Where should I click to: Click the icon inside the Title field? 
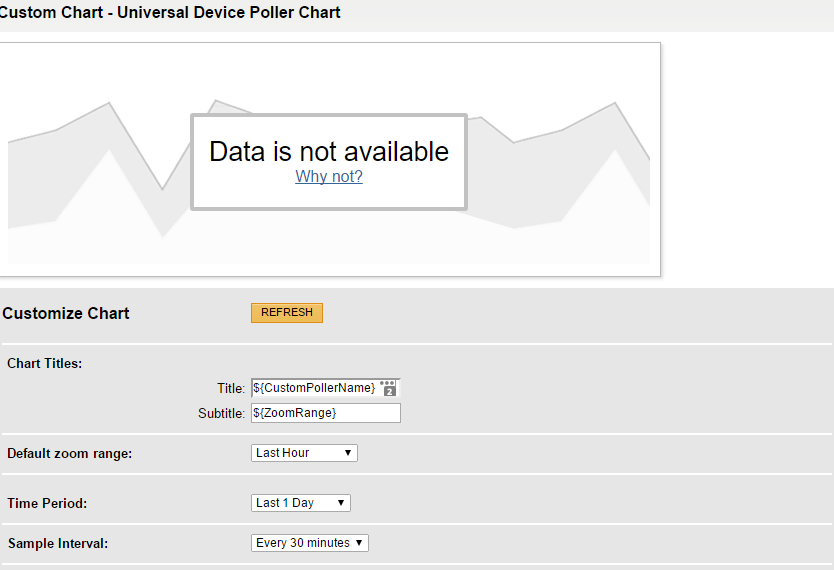coord(389,388)
